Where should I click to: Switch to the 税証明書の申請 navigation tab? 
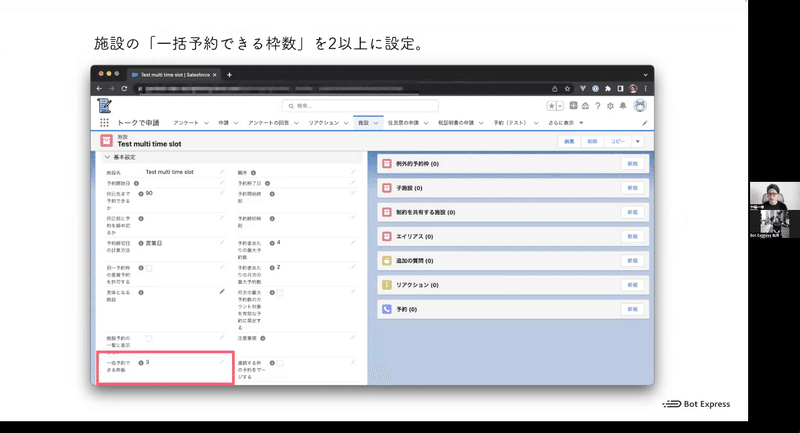[456, 123]
